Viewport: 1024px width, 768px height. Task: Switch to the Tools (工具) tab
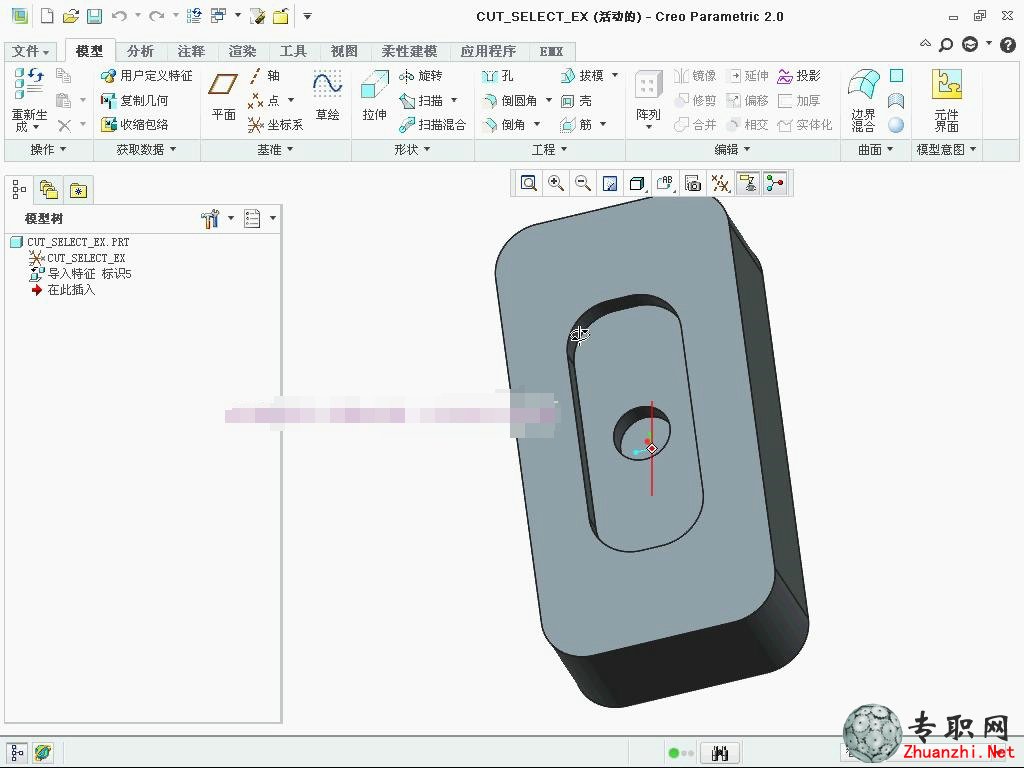pyautogui.click(x=293, y=51)
